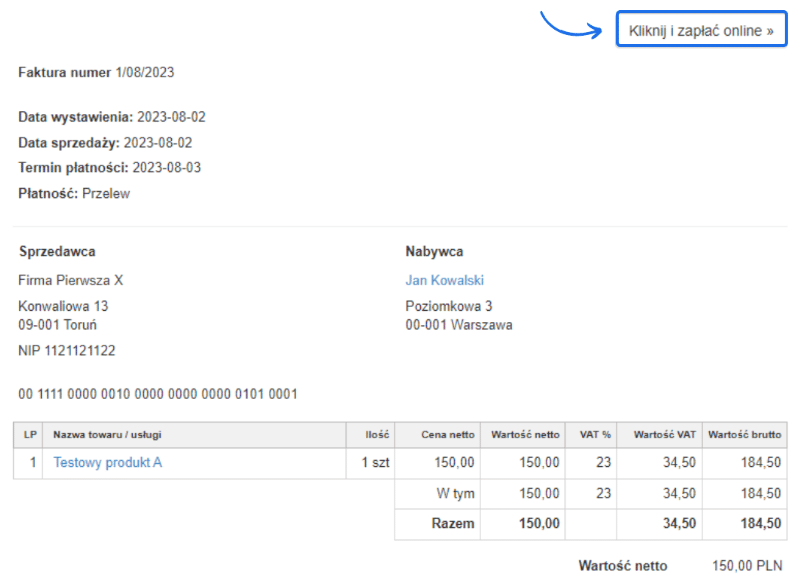The width and height of the screenshot is (794, 578).
Task: Click the 'Nazwa towaru / usługi' column header
Action: tap(108, 435)
